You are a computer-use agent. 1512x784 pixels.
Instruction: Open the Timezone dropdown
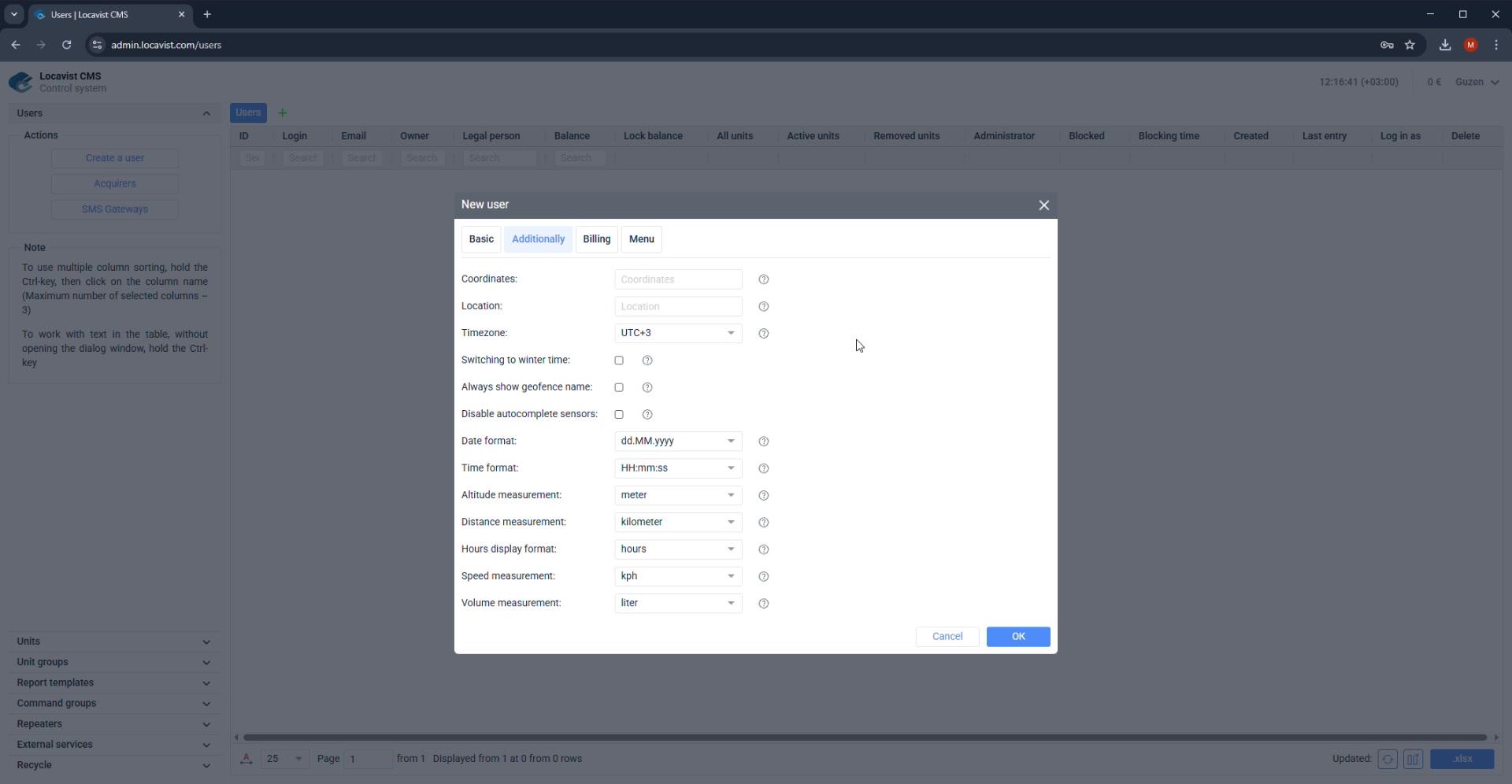678,334
